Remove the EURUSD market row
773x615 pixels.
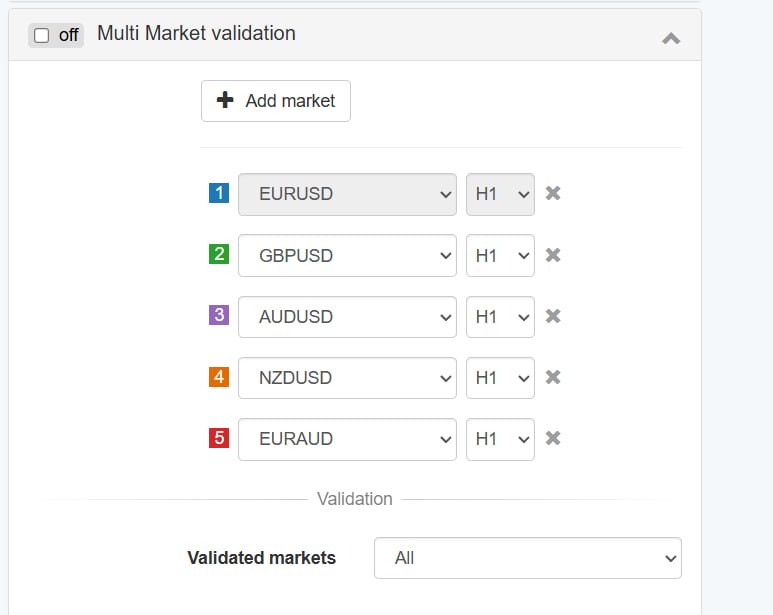(553, 193)
